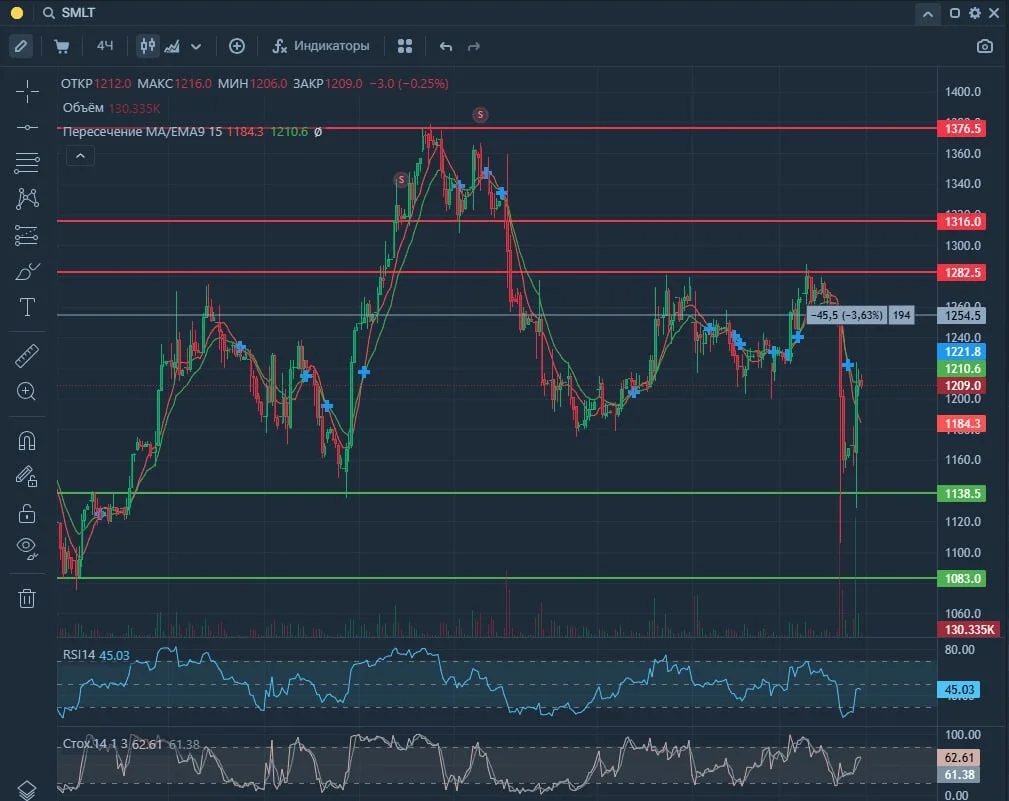The width and height of the screenshot is (1009, 801).
Task: Redo the chart action
Action: pyautogui.click(x=474, y=46)
